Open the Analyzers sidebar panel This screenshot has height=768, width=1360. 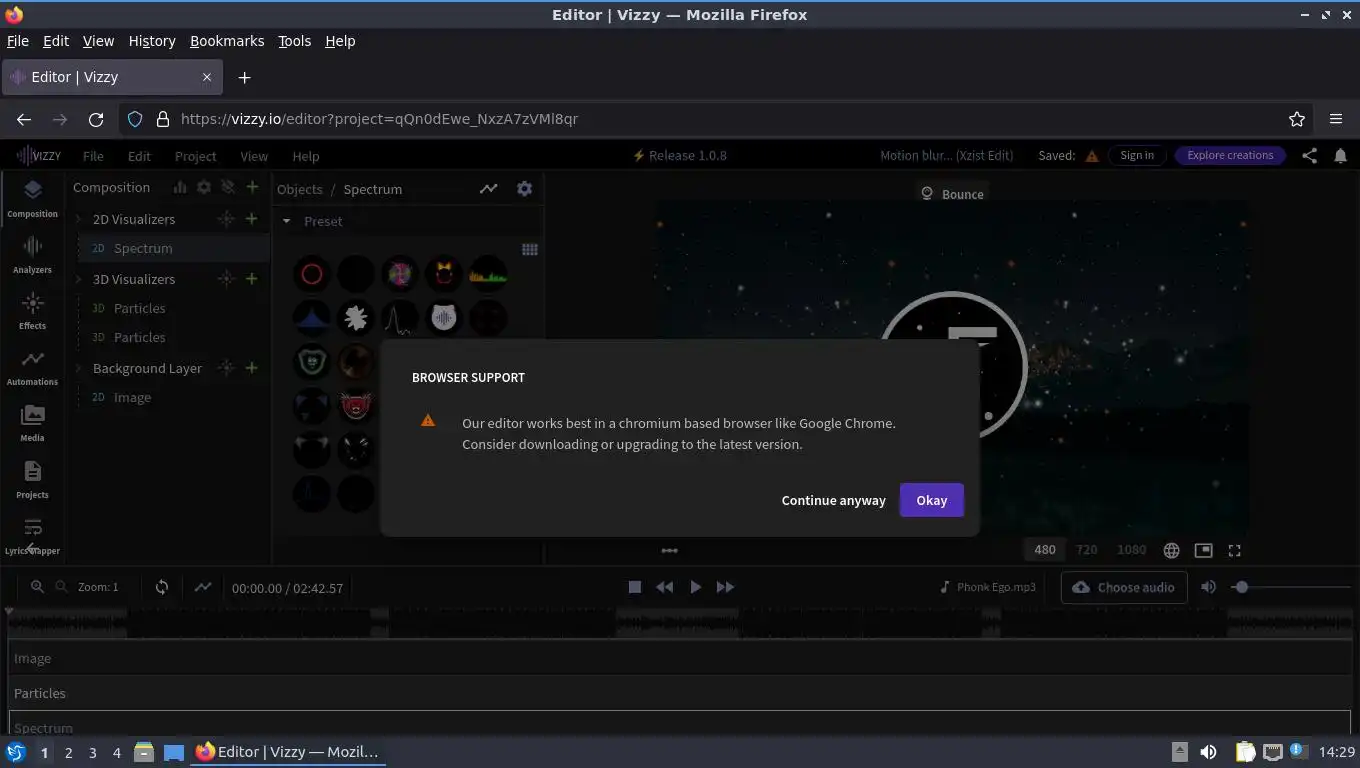(x=32, y=254)
